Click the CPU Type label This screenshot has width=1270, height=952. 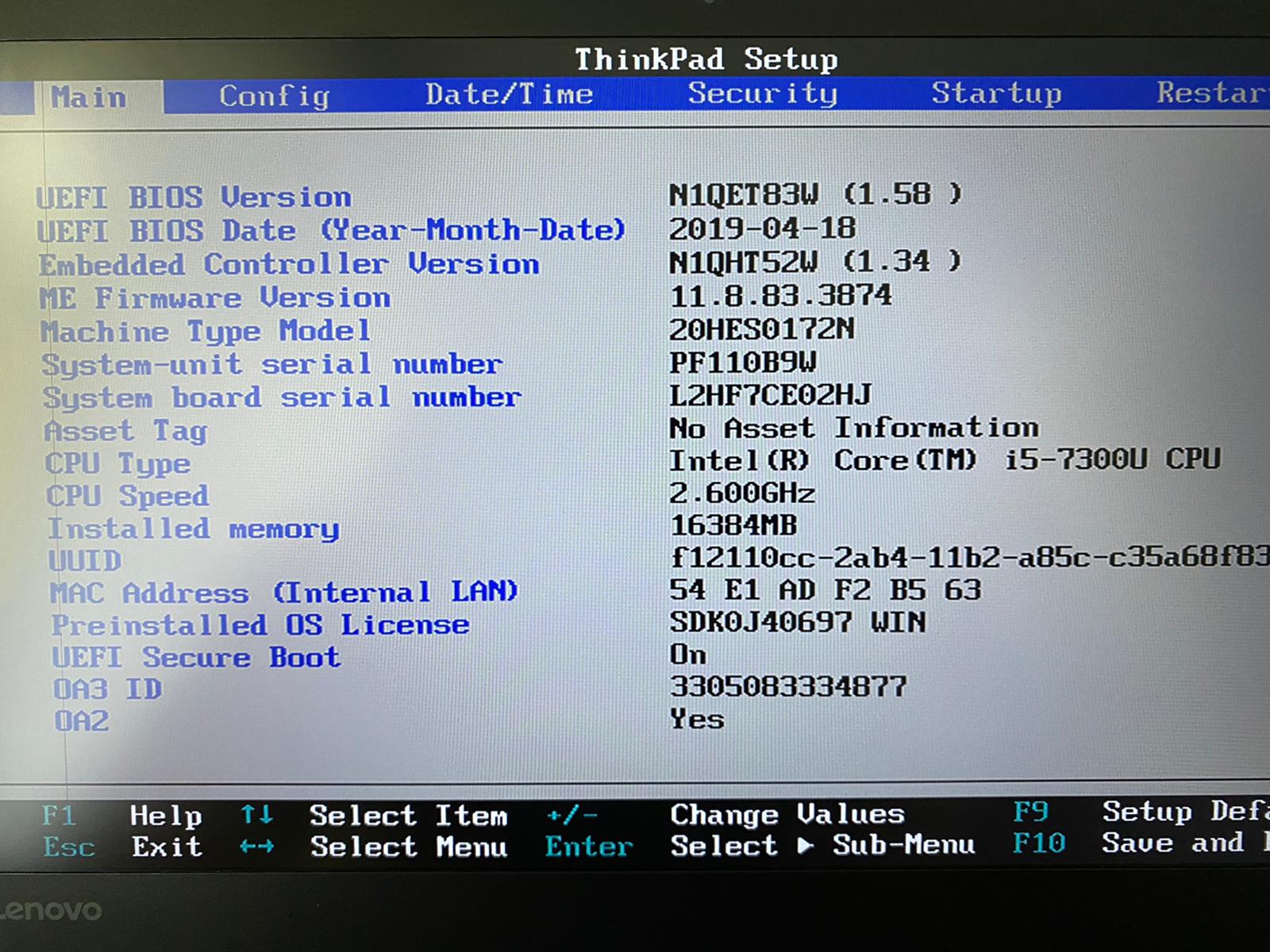coord(117,464)
